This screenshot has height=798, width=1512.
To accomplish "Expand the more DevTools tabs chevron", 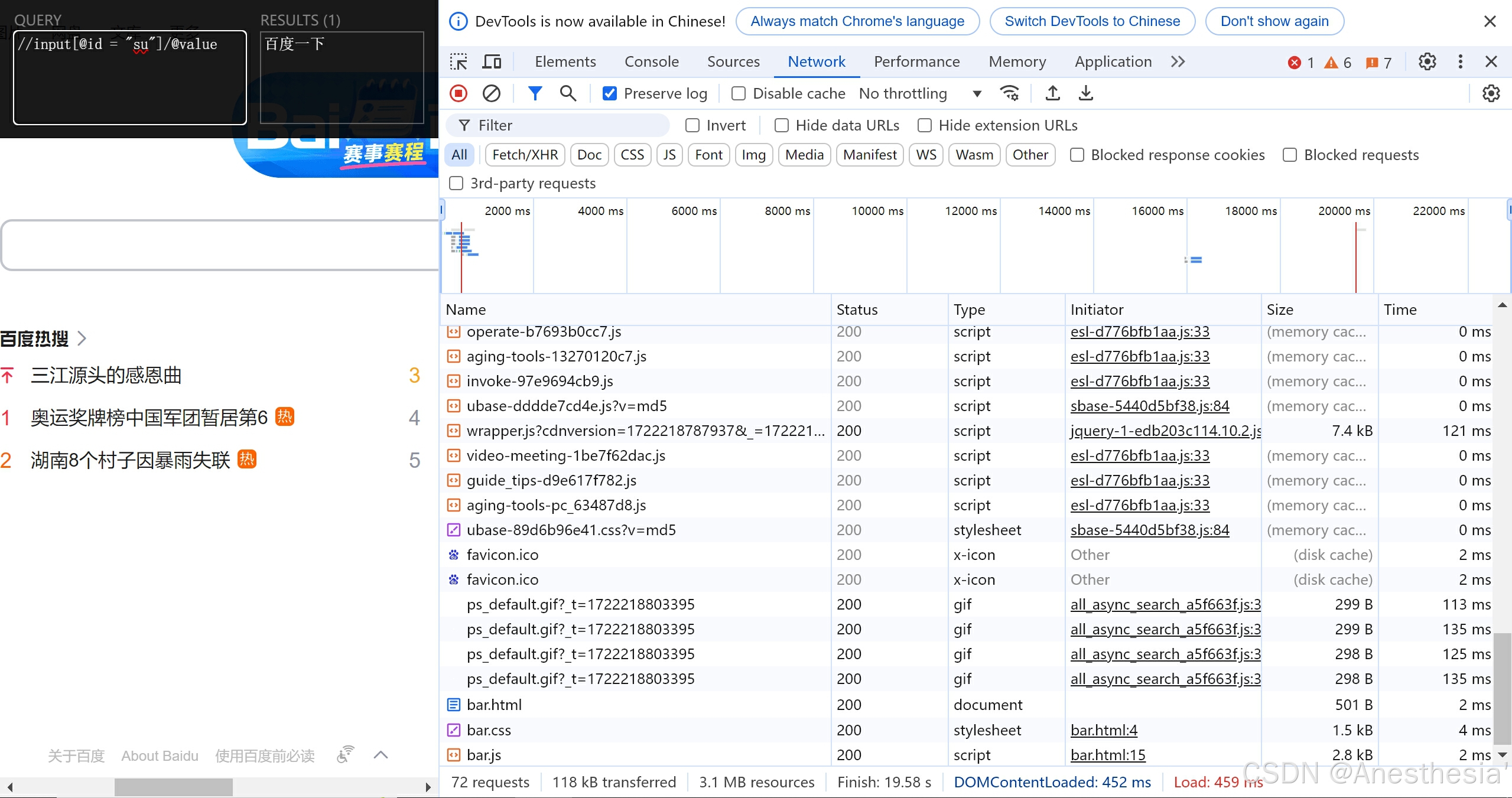I will click(x=1178, y=61).
